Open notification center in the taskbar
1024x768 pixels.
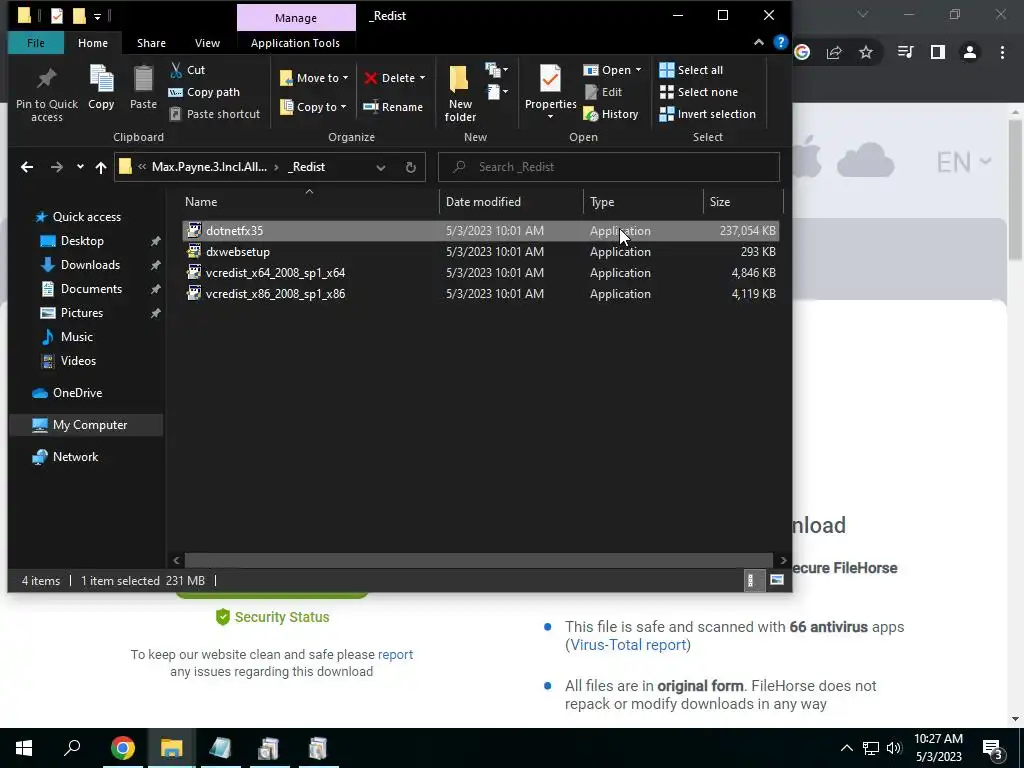(x=993, y=748)
